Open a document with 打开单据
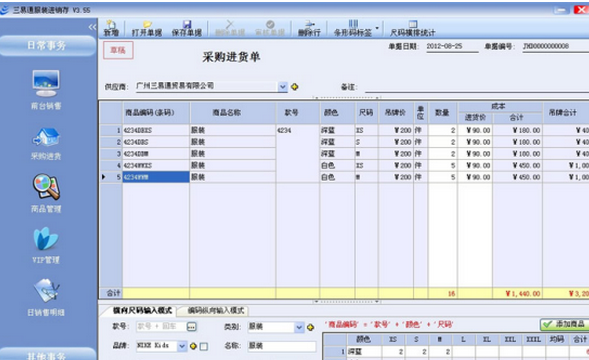 click(147, 28)
